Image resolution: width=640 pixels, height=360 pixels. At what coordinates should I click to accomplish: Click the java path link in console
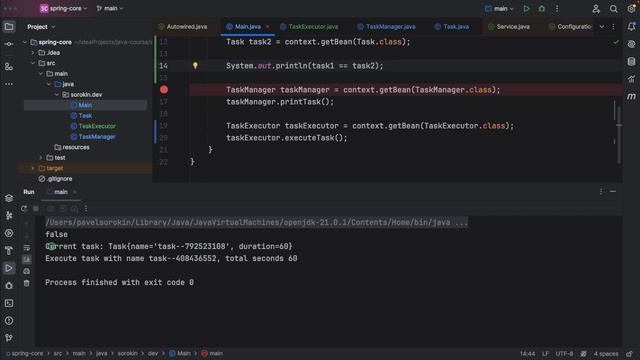click(257, 222)
